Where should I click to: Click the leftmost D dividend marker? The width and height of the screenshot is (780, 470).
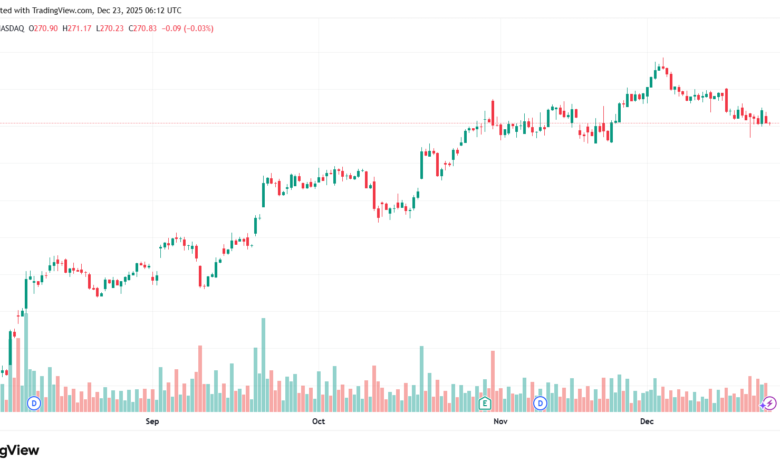click(x=34, y=403)
